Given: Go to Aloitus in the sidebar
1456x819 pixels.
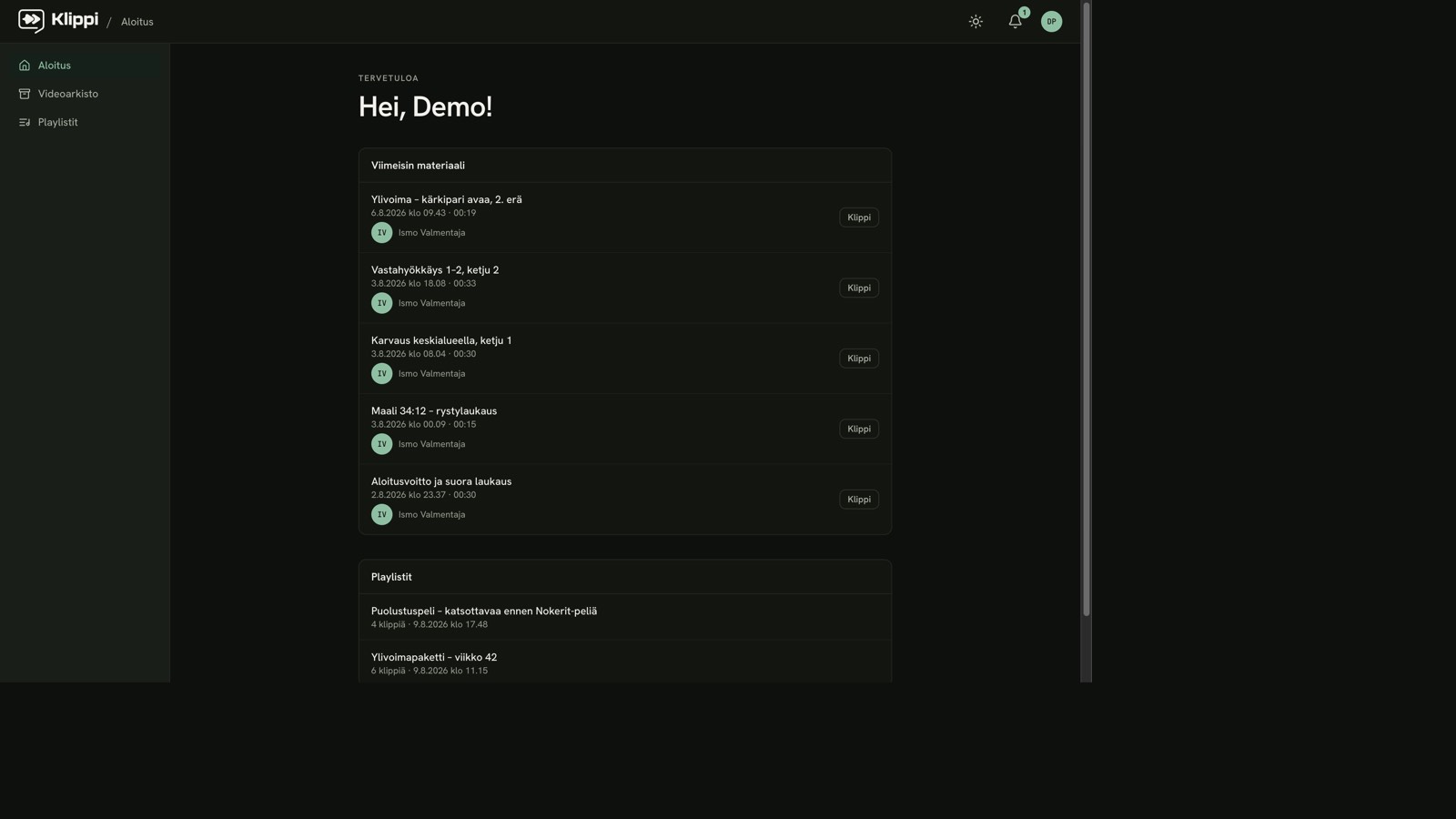Looking at the screenshot, I should point(85,66).
